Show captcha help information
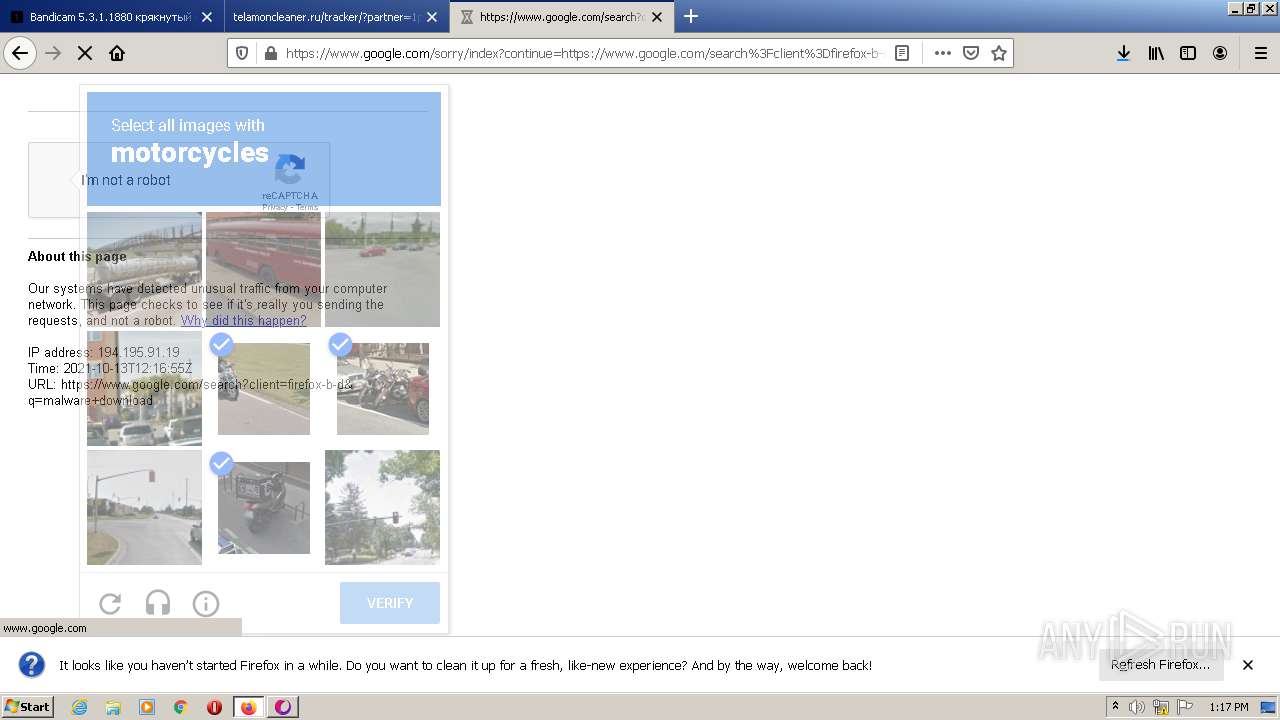This screenshot has height=720, width=1280. [x=206, y=603]
